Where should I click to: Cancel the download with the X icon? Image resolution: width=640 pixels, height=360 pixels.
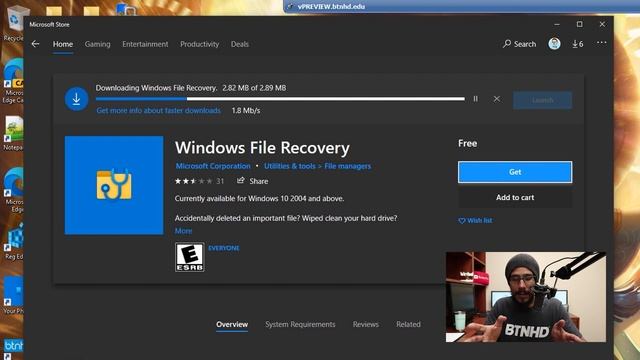[x=497, y=99]
